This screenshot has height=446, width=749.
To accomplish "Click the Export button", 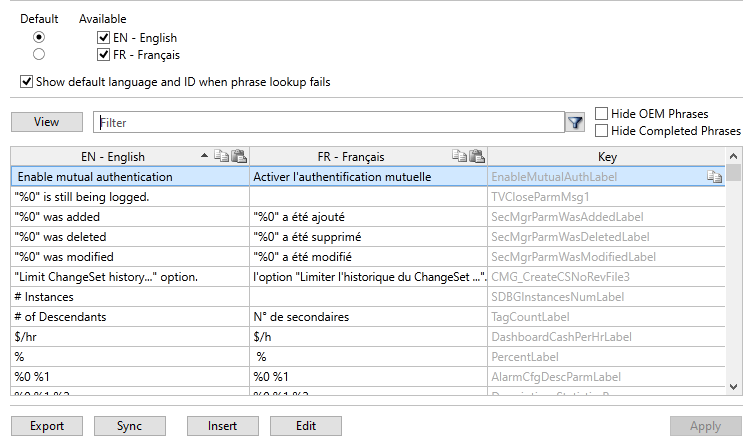I will click(47, 426).
